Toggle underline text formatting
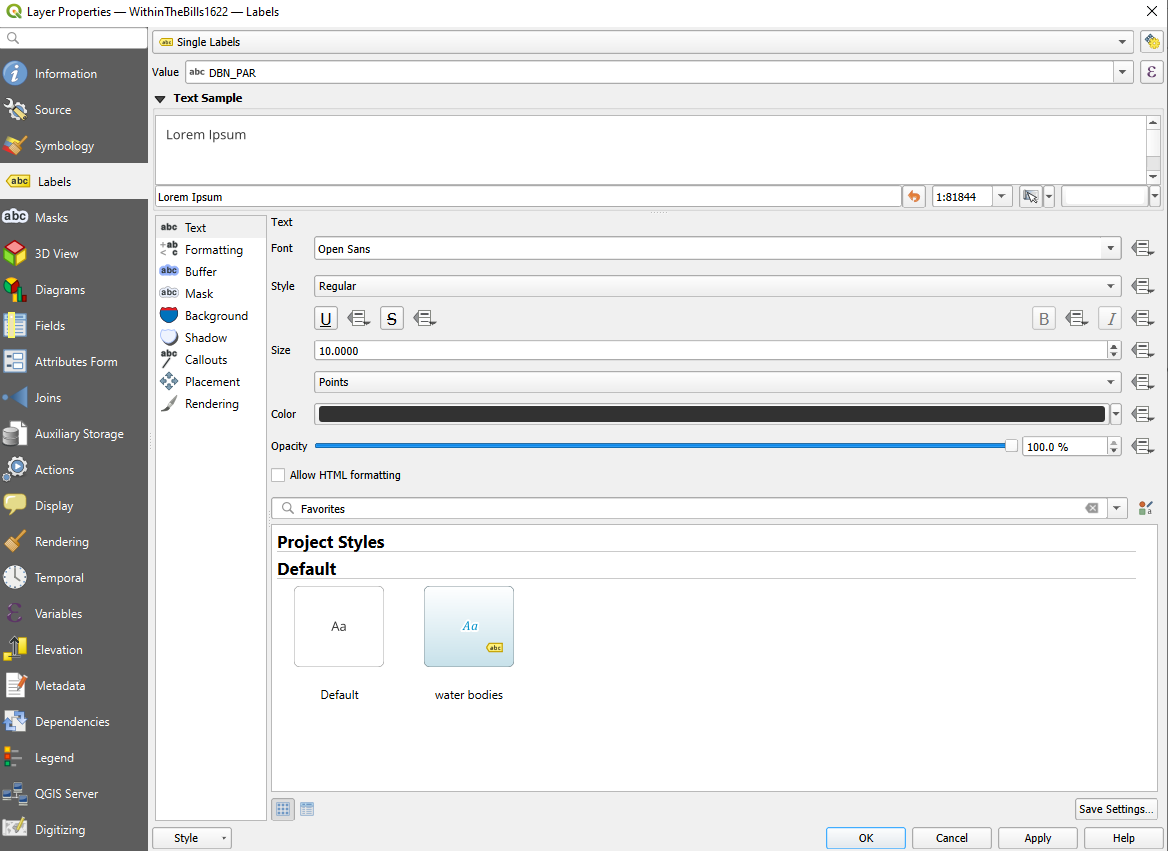The image size is (1168, 851). 325,317
